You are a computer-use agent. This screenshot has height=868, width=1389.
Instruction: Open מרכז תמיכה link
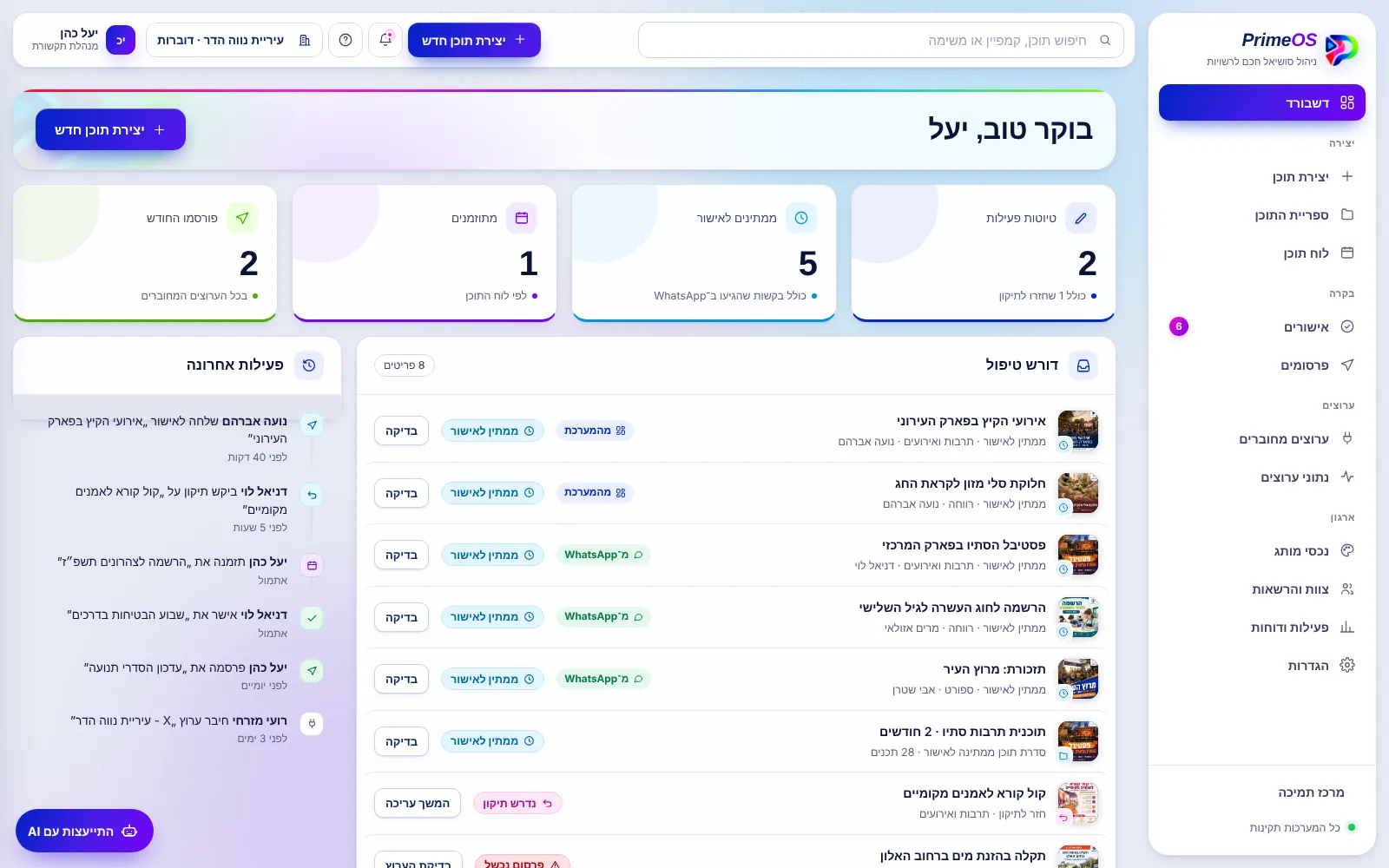pyautogui.click(x=1311, y=792)
